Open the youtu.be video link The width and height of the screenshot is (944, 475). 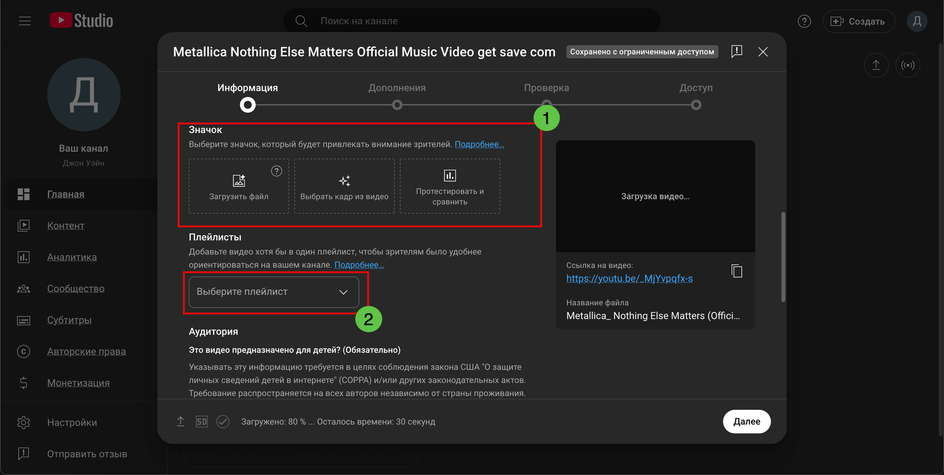(629, 278)
